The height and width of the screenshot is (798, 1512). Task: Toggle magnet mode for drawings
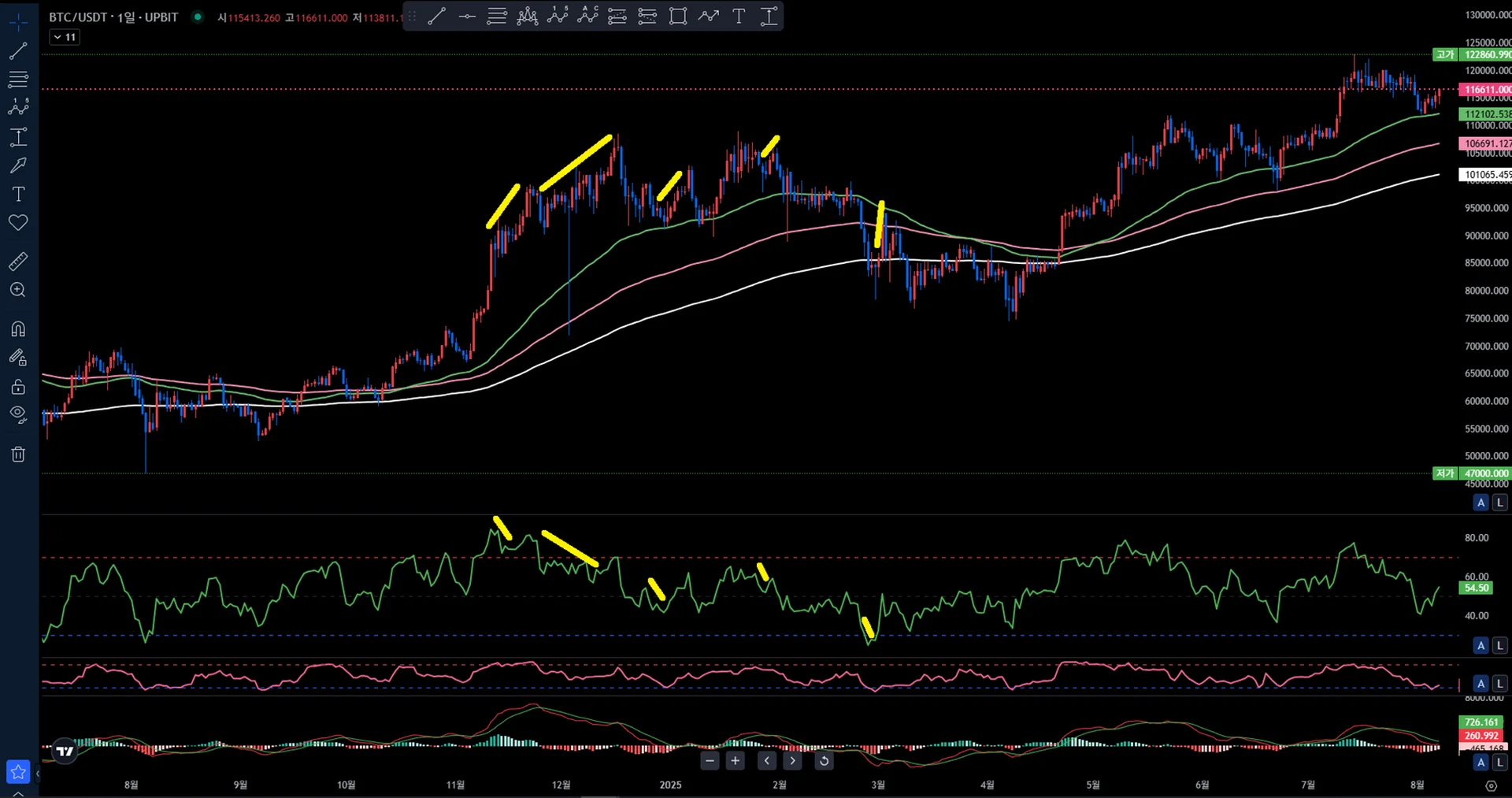(x=18, y=328)
